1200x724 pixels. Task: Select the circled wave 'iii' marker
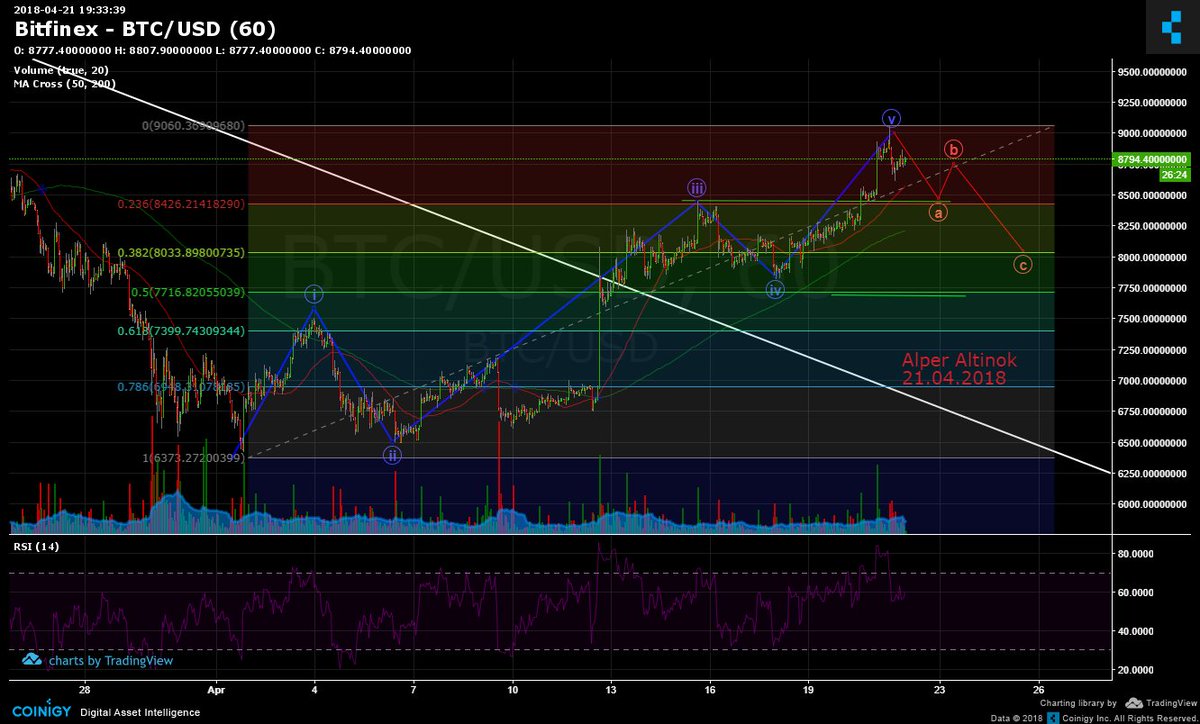click(697, 188)
